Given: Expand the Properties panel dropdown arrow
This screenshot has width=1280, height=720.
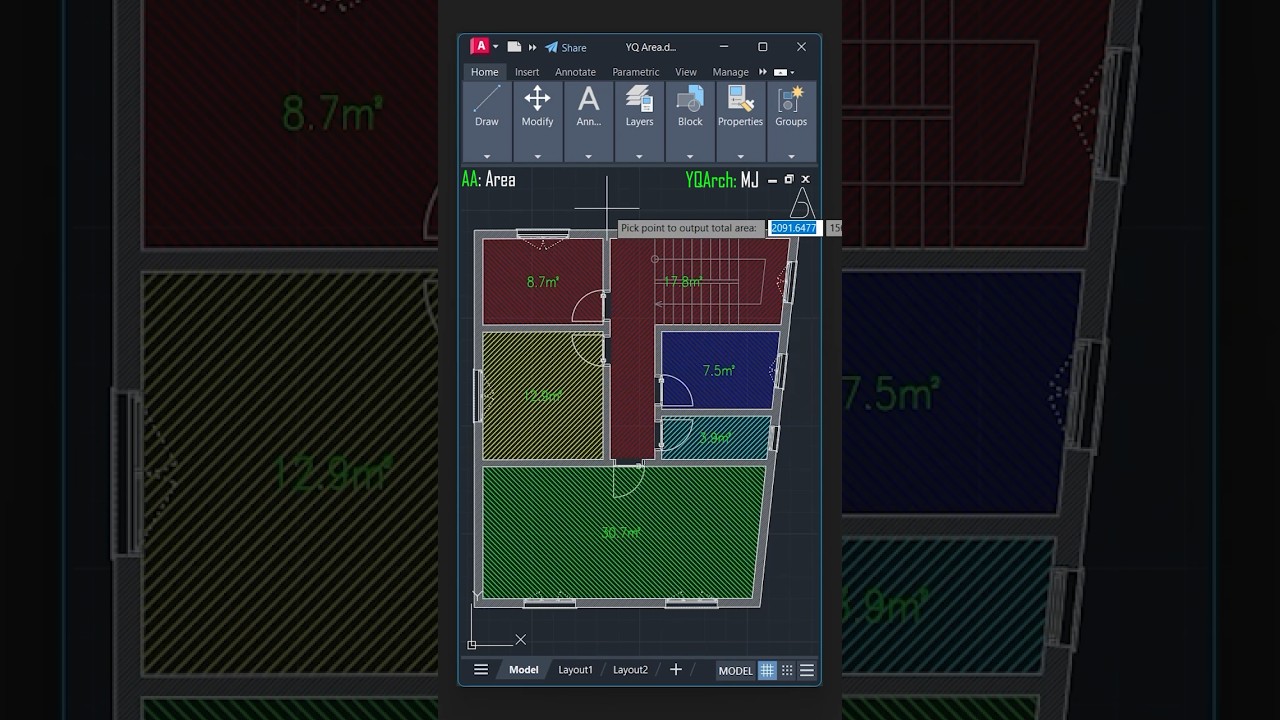Looking at the screenshot, I should coord(740,156).
